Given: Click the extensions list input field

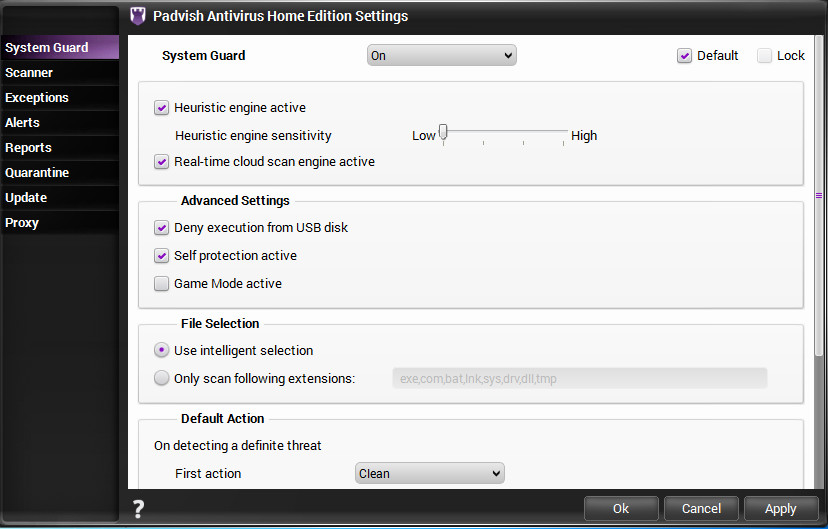Looking at the screenshot, I should [579, 379].
